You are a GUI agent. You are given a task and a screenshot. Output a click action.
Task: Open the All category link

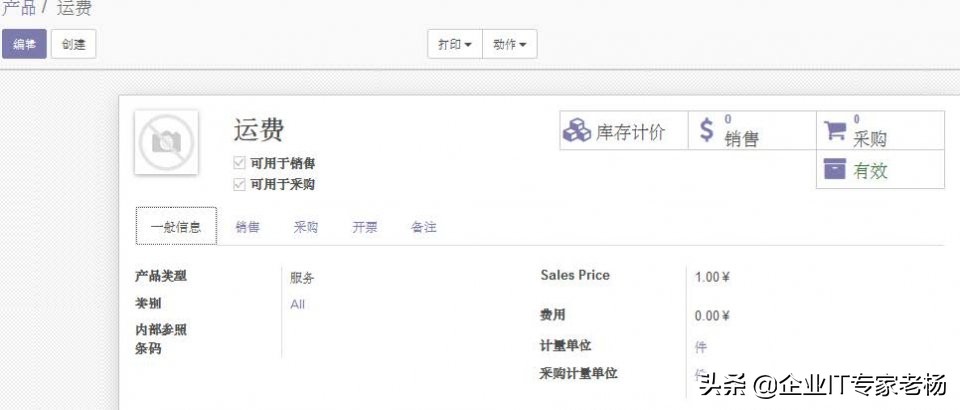tap(298, 304)
